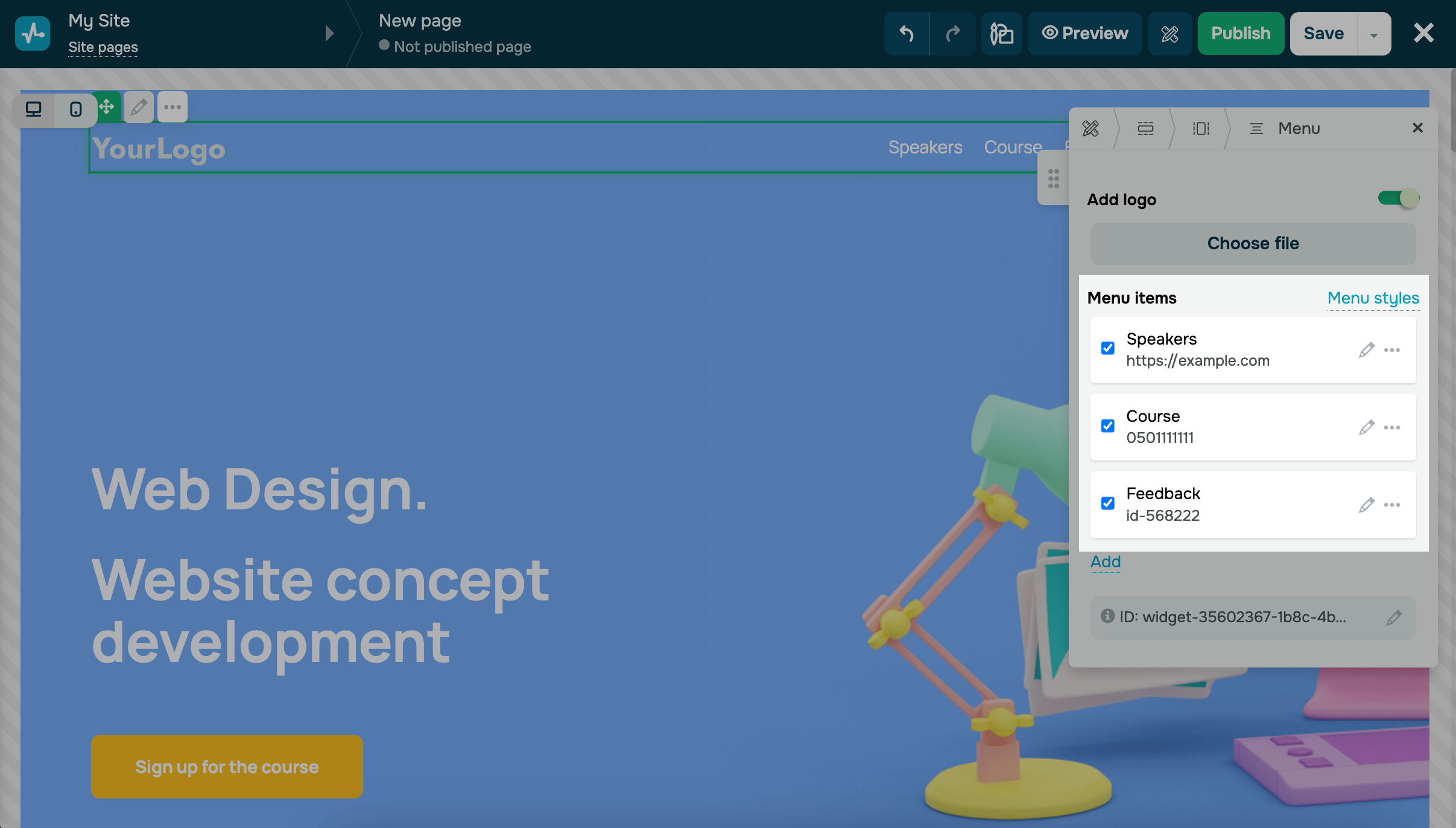Click the pencil edit icon for Speakers
The height and width of the screenshot is (828, 1456).
point(1366,350)
